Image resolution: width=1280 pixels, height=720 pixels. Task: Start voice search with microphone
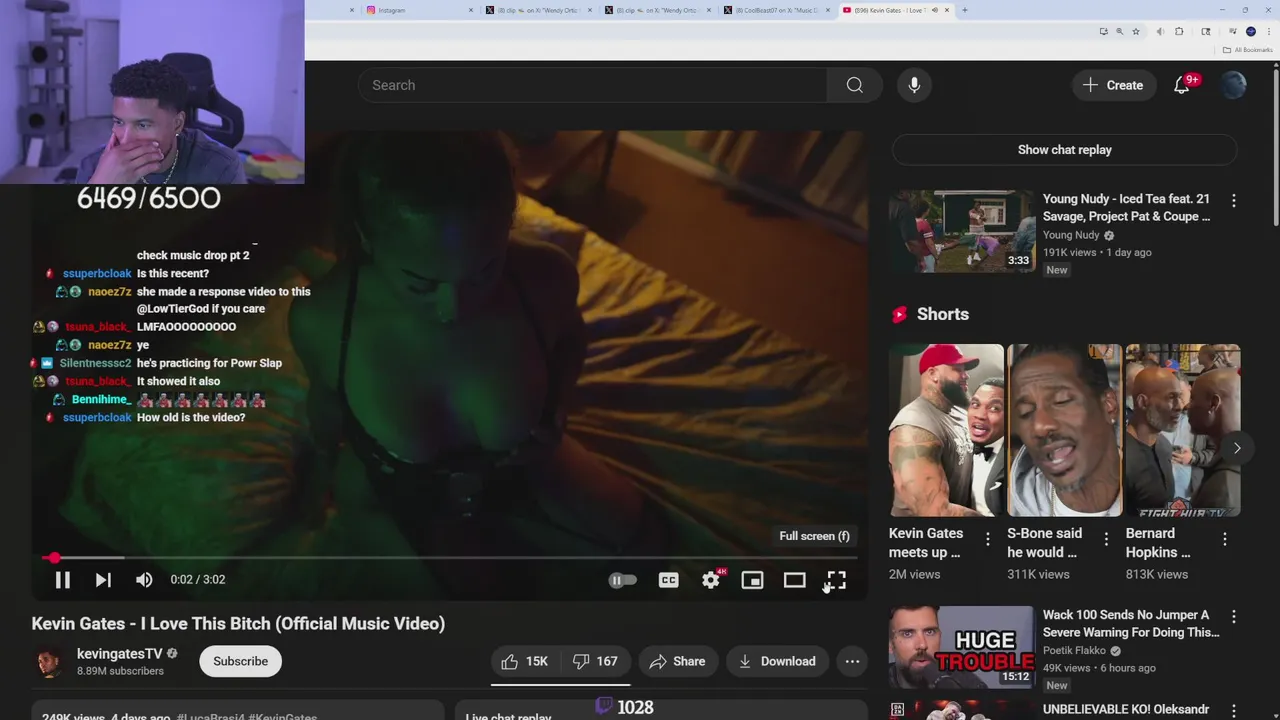[914, 85]
